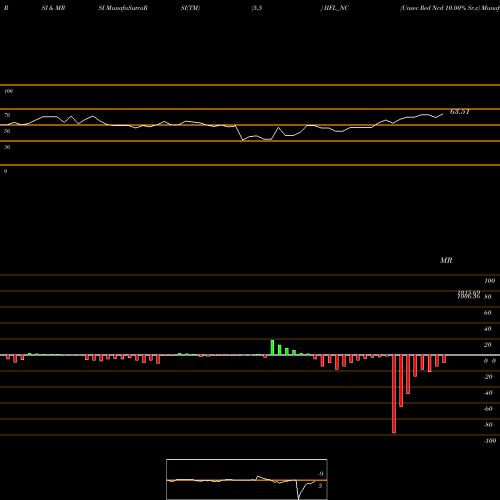The width and height of the screenshot is (500, 500).
Task: Click the 'SI MunafaSutraR' header text
Action: point(123,8)
